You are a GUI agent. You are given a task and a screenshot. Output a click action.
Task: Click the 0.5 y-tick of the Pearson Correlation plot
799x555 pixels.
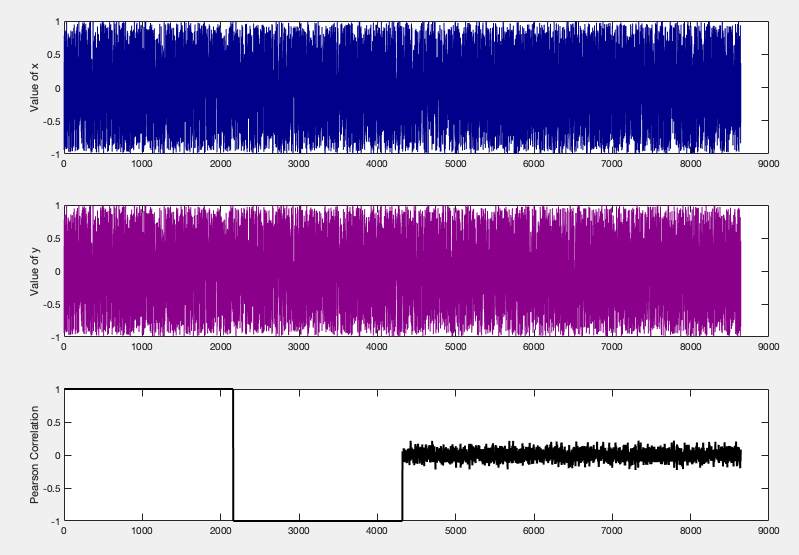pyautogui.click(x=54, y=422)
